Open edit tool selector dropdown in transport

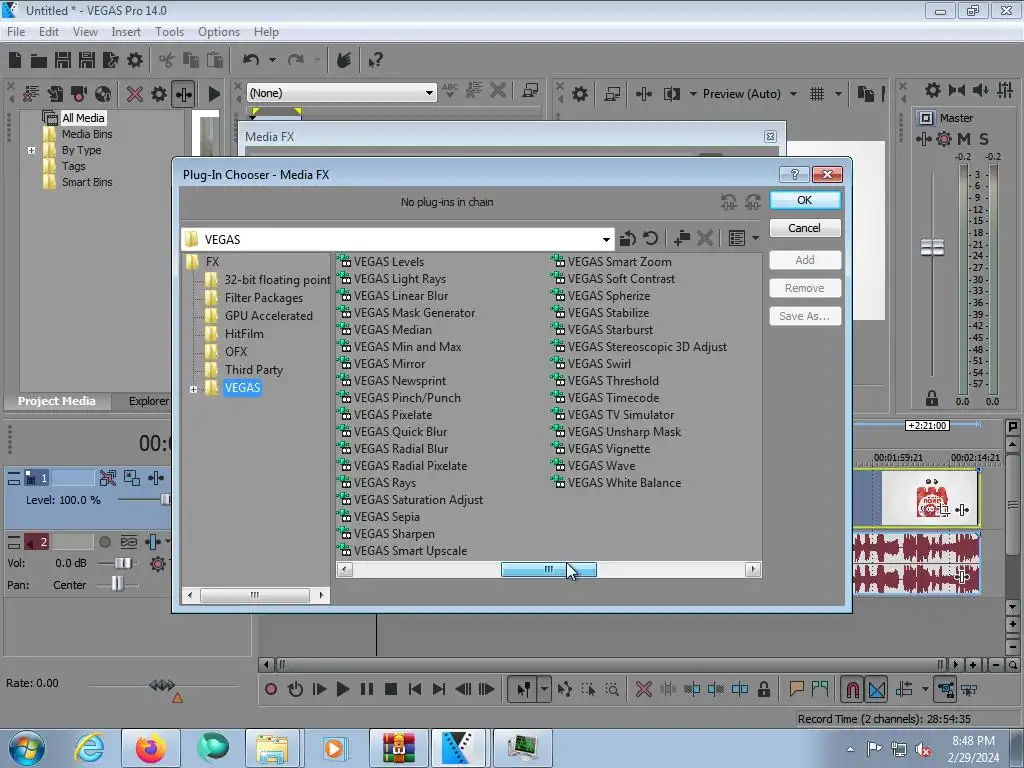(x=544, y=689)
